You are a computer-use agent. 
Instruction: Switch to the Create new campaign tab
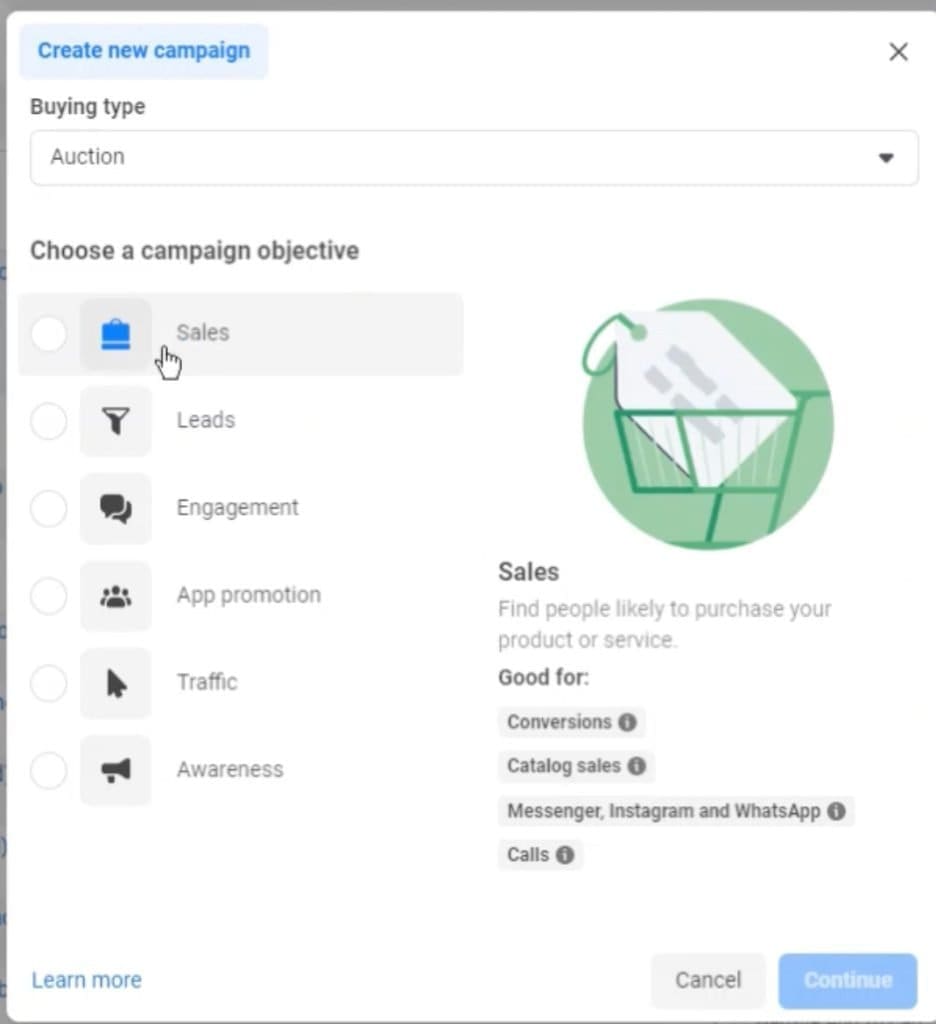144,51
